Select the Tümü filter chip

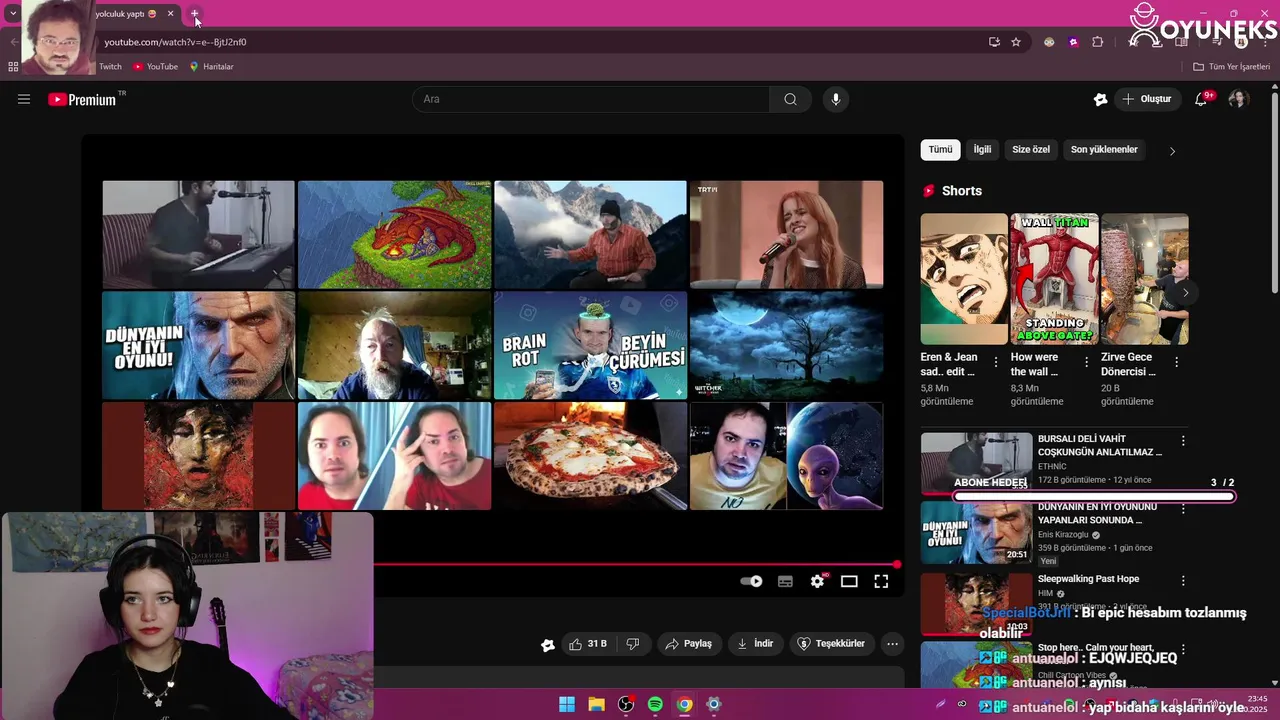[x=940, y=150]
